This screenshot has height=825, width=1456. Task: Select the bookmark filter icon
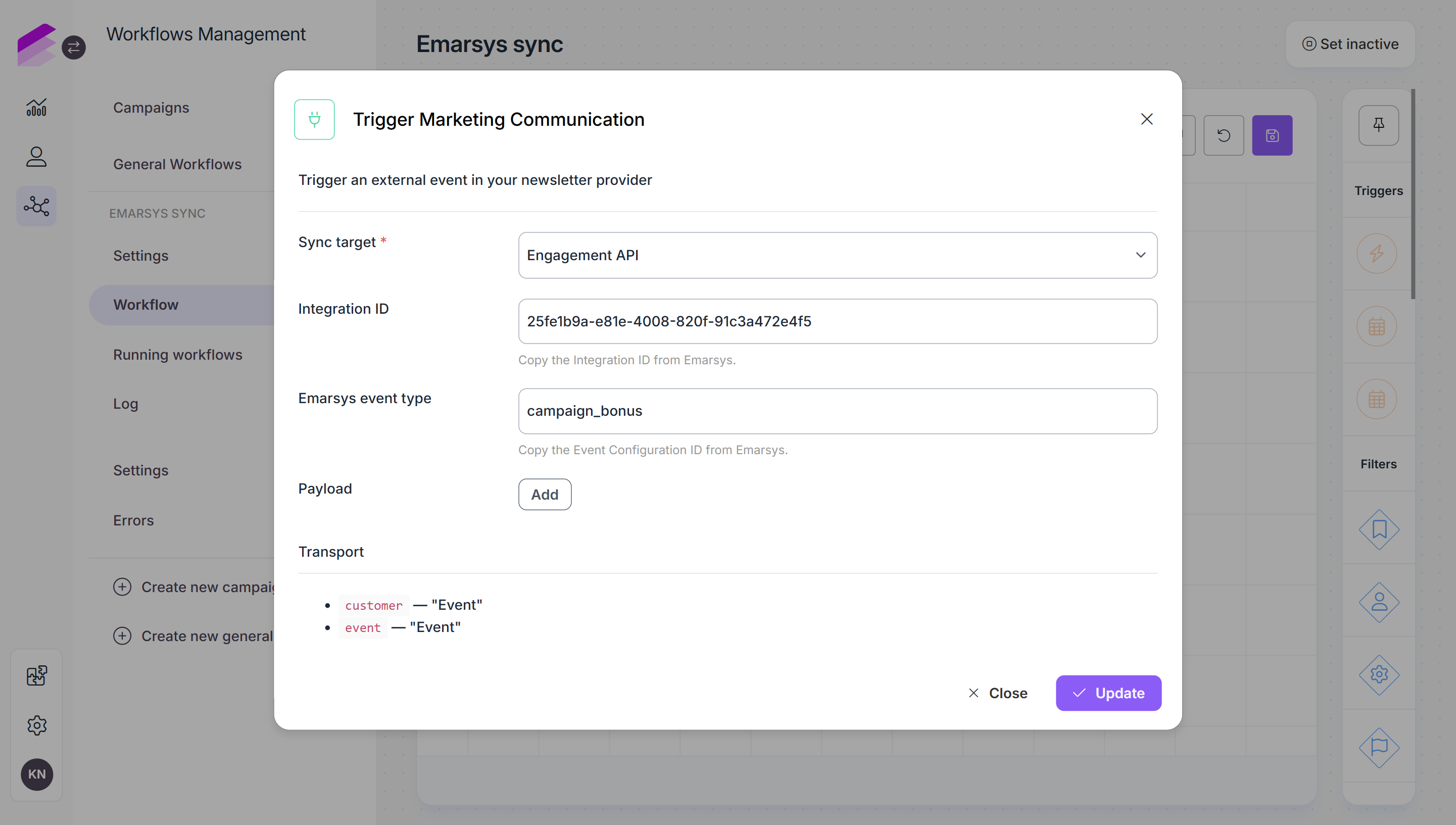click(x=1379, y=530)
